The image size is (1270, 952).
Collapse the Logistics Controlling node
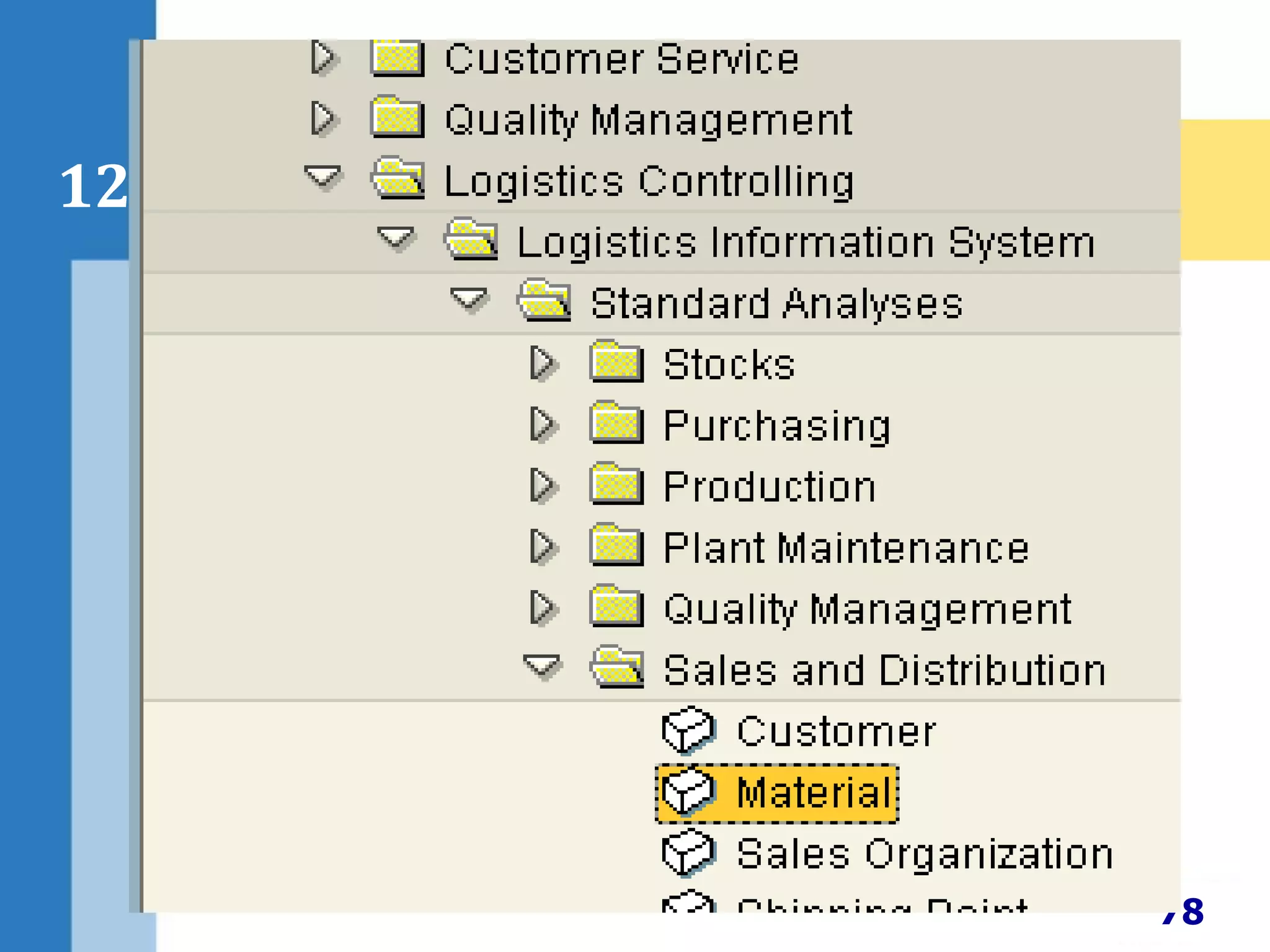[x=323, y=177]
